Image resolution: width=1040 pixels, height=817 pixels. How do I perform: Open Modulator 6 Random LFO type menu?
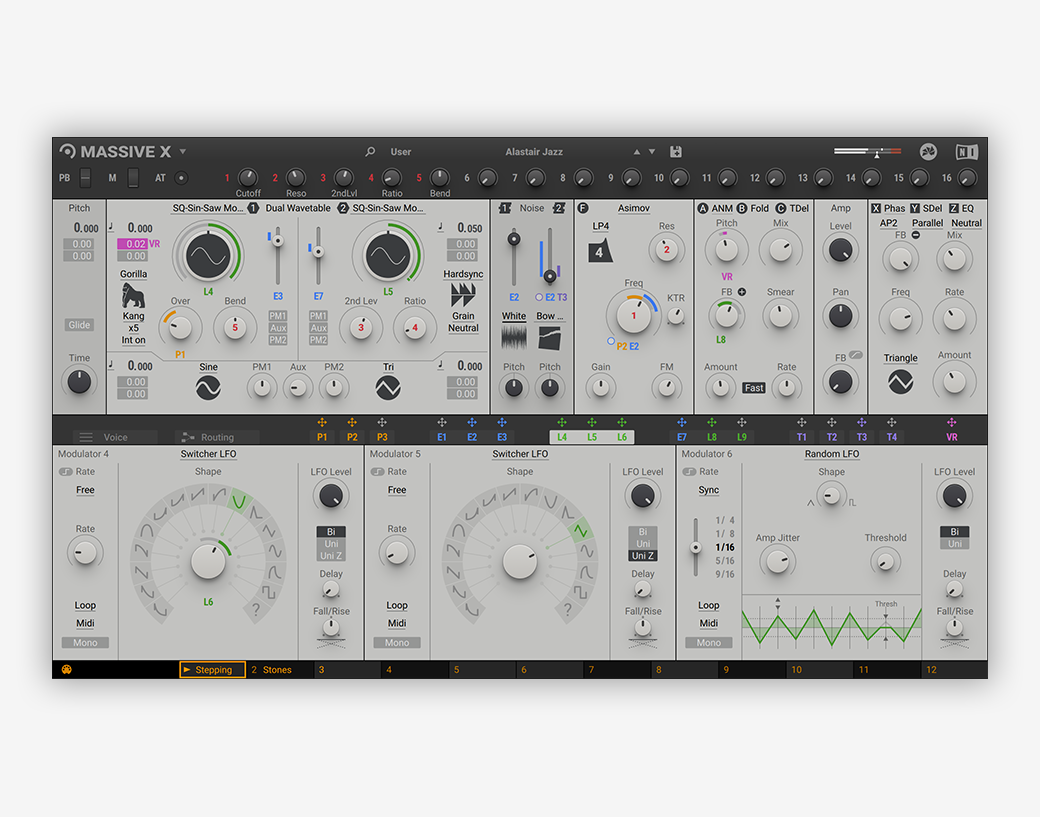point(832,454)
